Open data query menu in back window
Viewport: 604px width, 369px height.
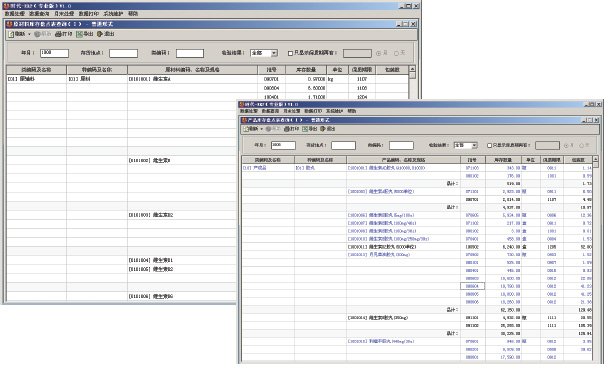coord(39,13)
